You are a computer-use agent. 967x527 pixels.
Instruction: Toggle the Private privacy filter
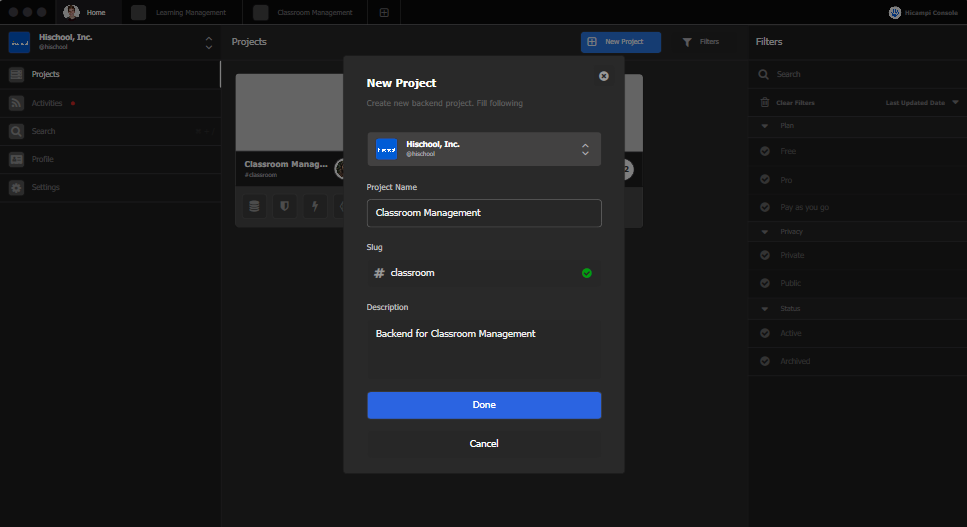764,255
